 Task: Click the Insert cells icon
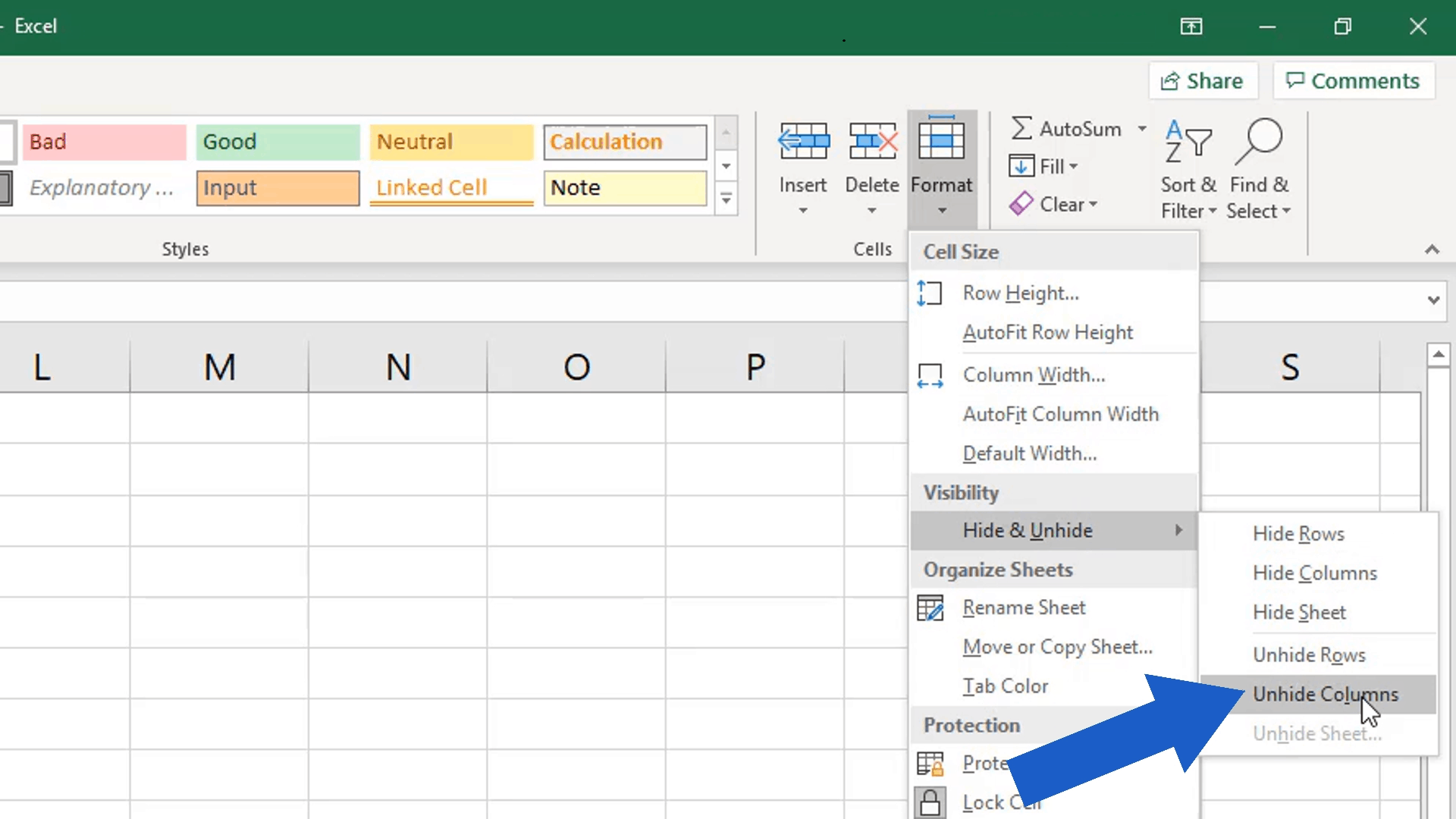click(x=803, y=142)
